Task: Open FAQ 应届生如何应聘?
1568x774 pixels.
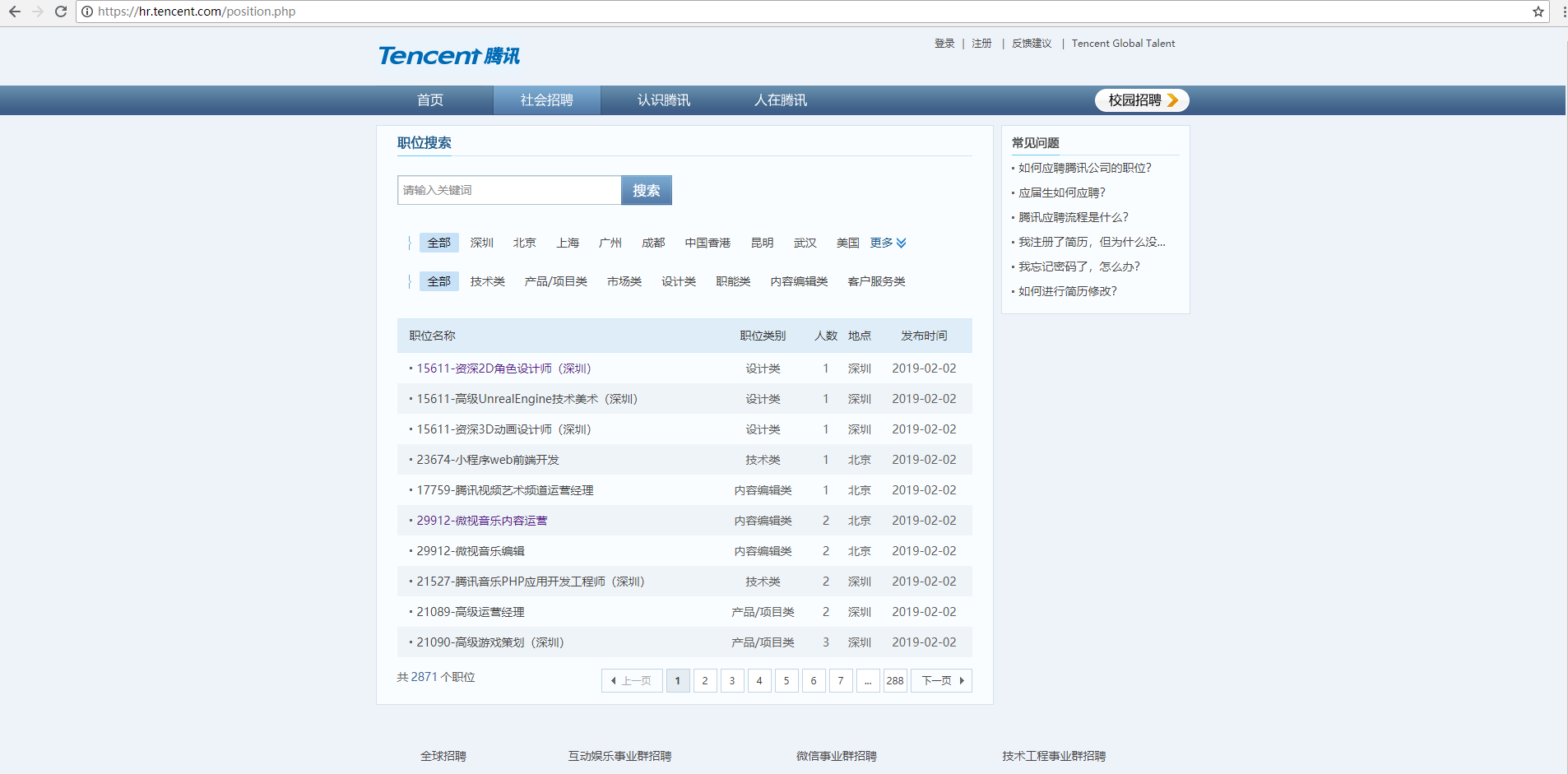Action: click(1061, 192)
